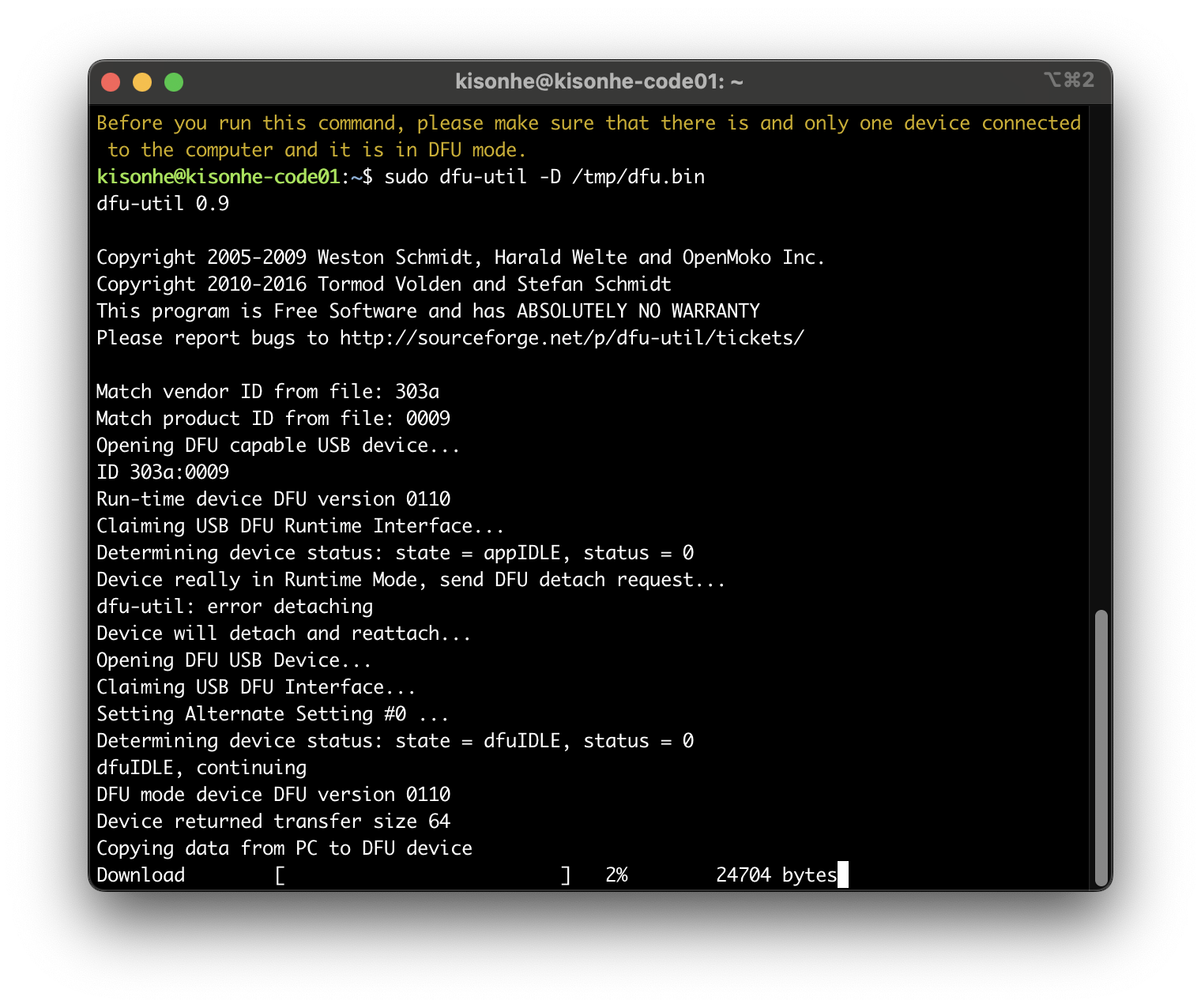Click the ID 303a:0009 line
The width and height of the screenshot is (1201, 1008).
pos(163,472)
